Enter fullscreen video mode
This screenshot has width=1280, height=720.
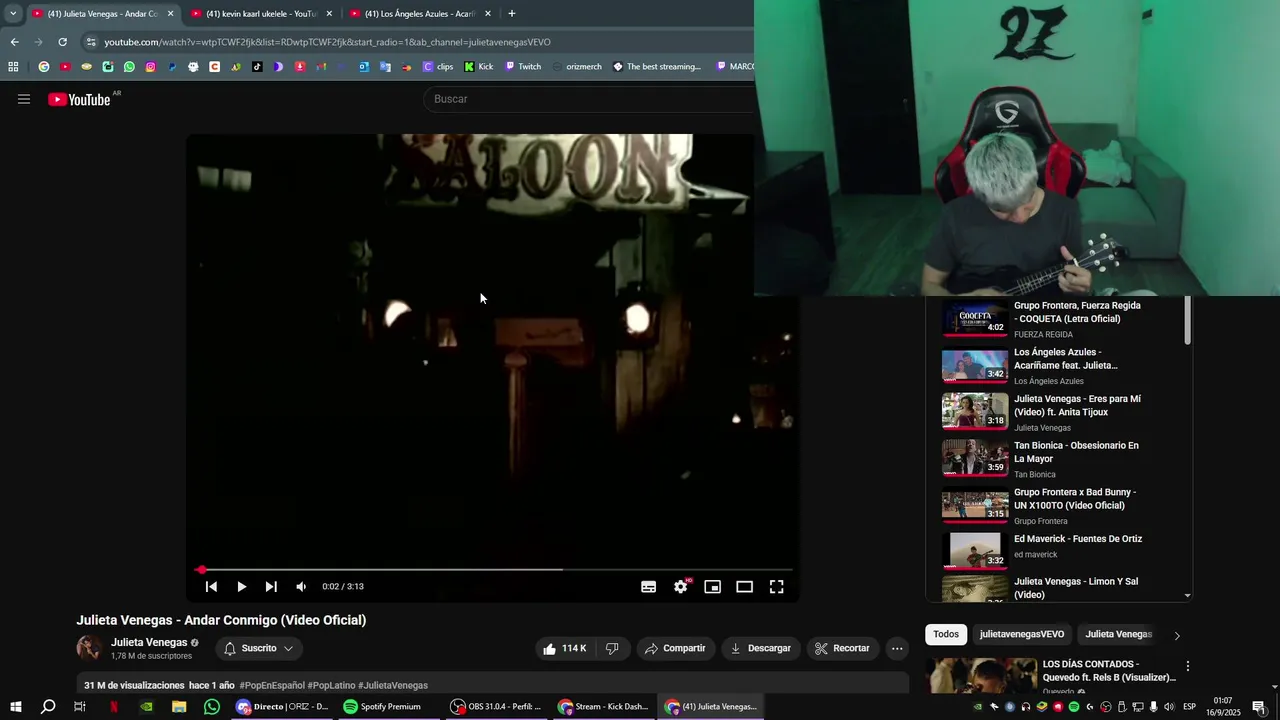coord(776,587)
